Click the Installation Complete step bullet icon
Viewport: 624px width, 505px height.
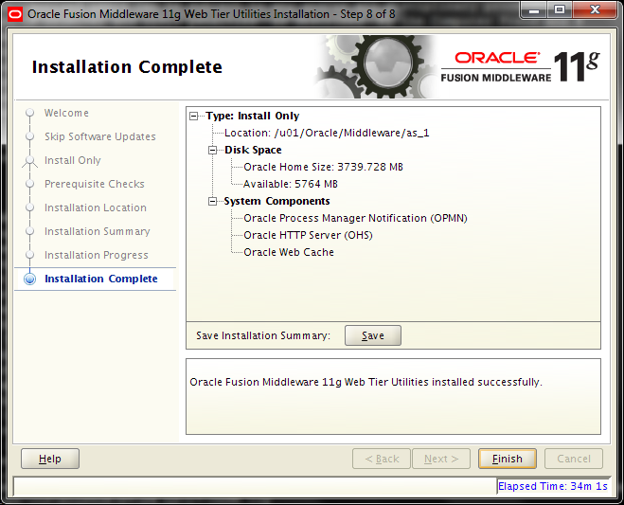[30, 279]
